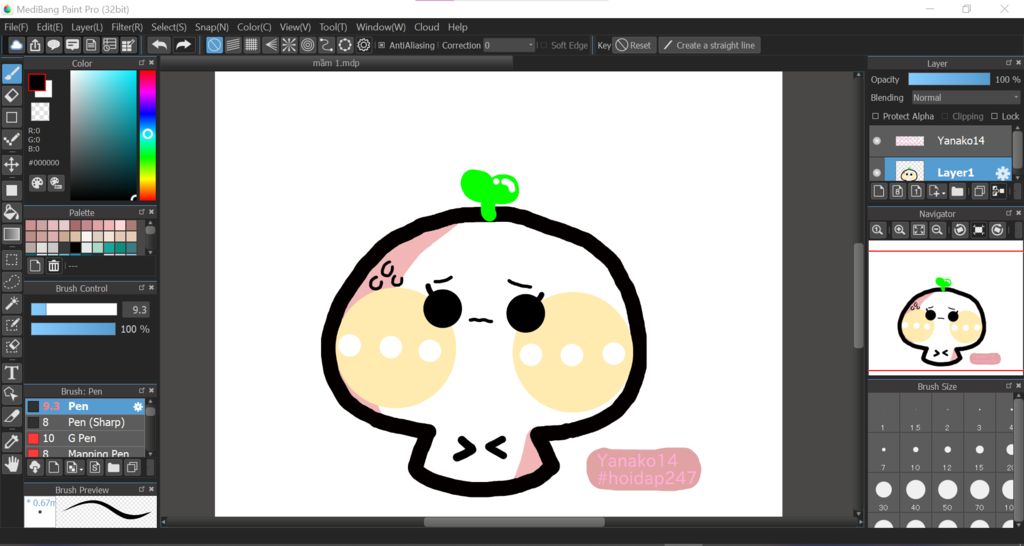Adjust the brush opacity slider 100 %

pos(73,329)
